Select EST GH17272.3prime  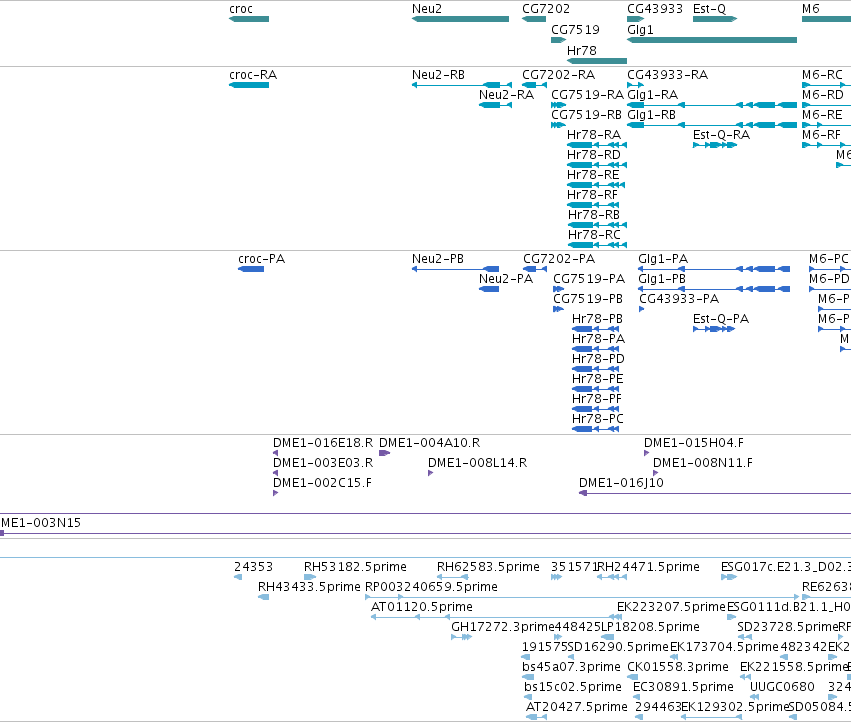pyautogui.click(x=461, y=637)
